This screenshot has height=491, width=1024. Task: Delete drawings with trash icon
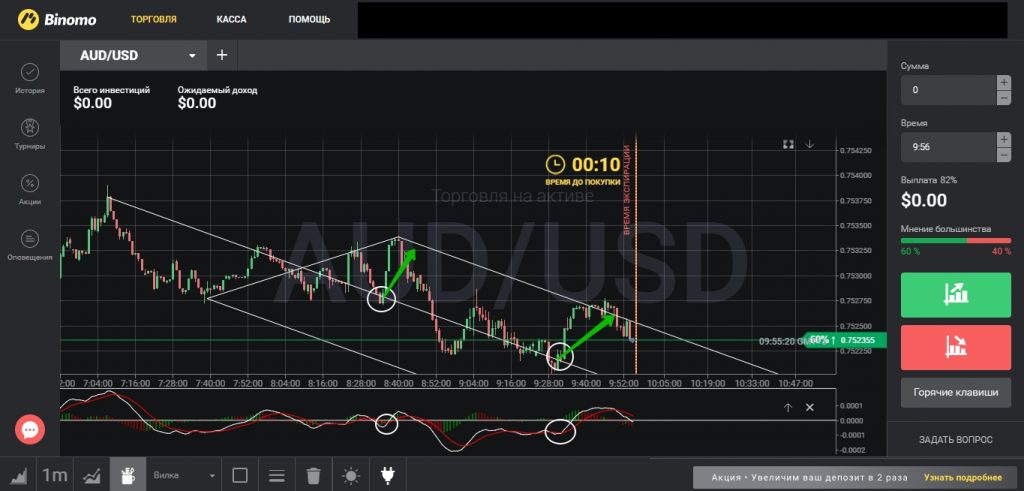(x=313, y=475)
